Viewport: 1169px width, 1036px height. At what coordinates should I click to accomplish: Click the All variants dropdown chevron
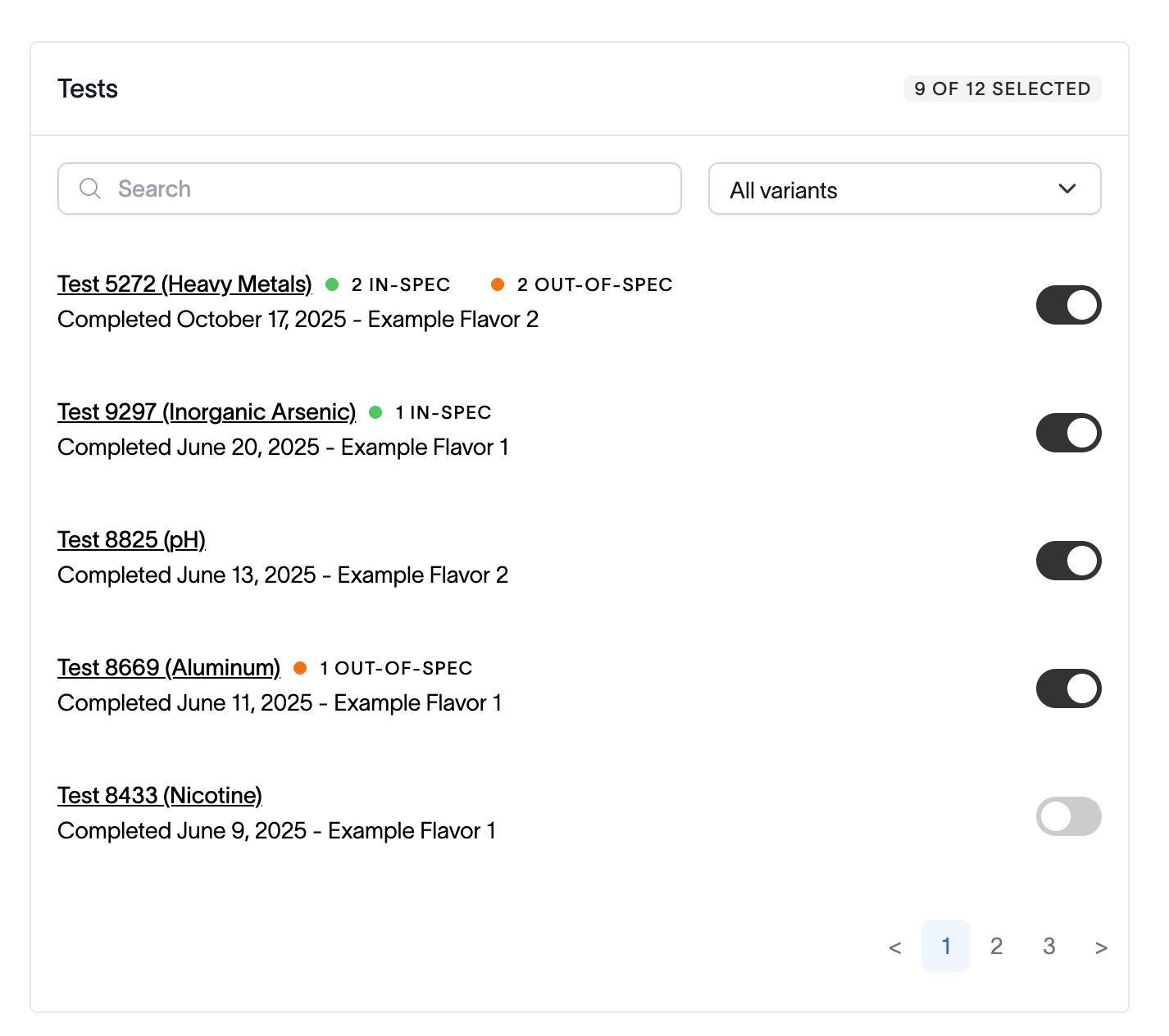coord(1067,189)
